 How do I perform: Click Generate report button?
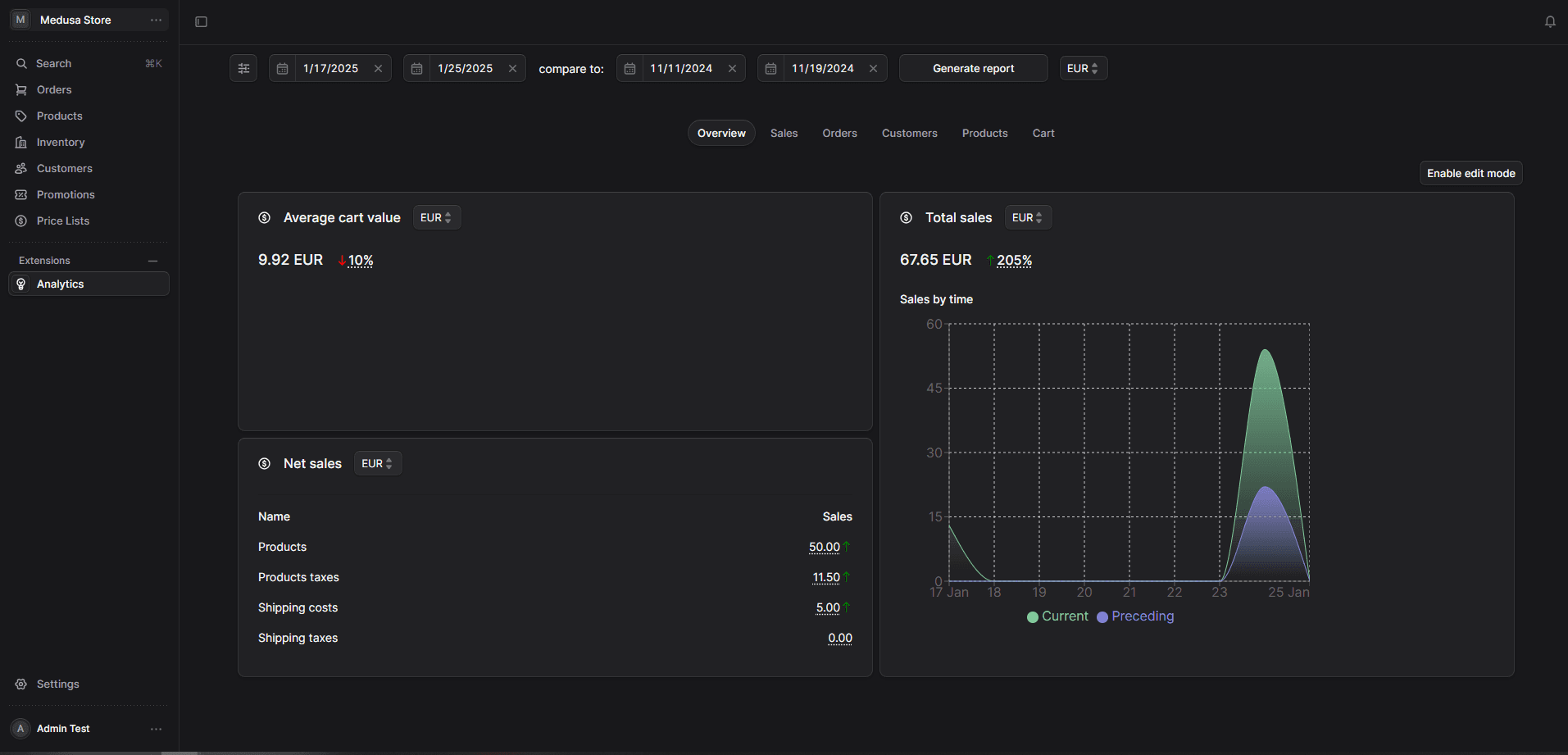click(x=973, y=69)
